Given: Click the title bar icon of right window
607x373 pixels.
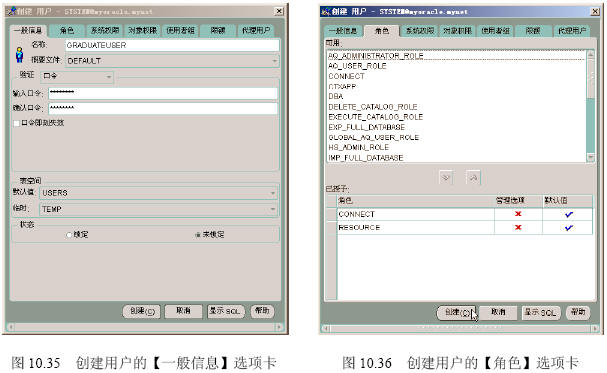Looking at the screenshot, I should point(326,12).
